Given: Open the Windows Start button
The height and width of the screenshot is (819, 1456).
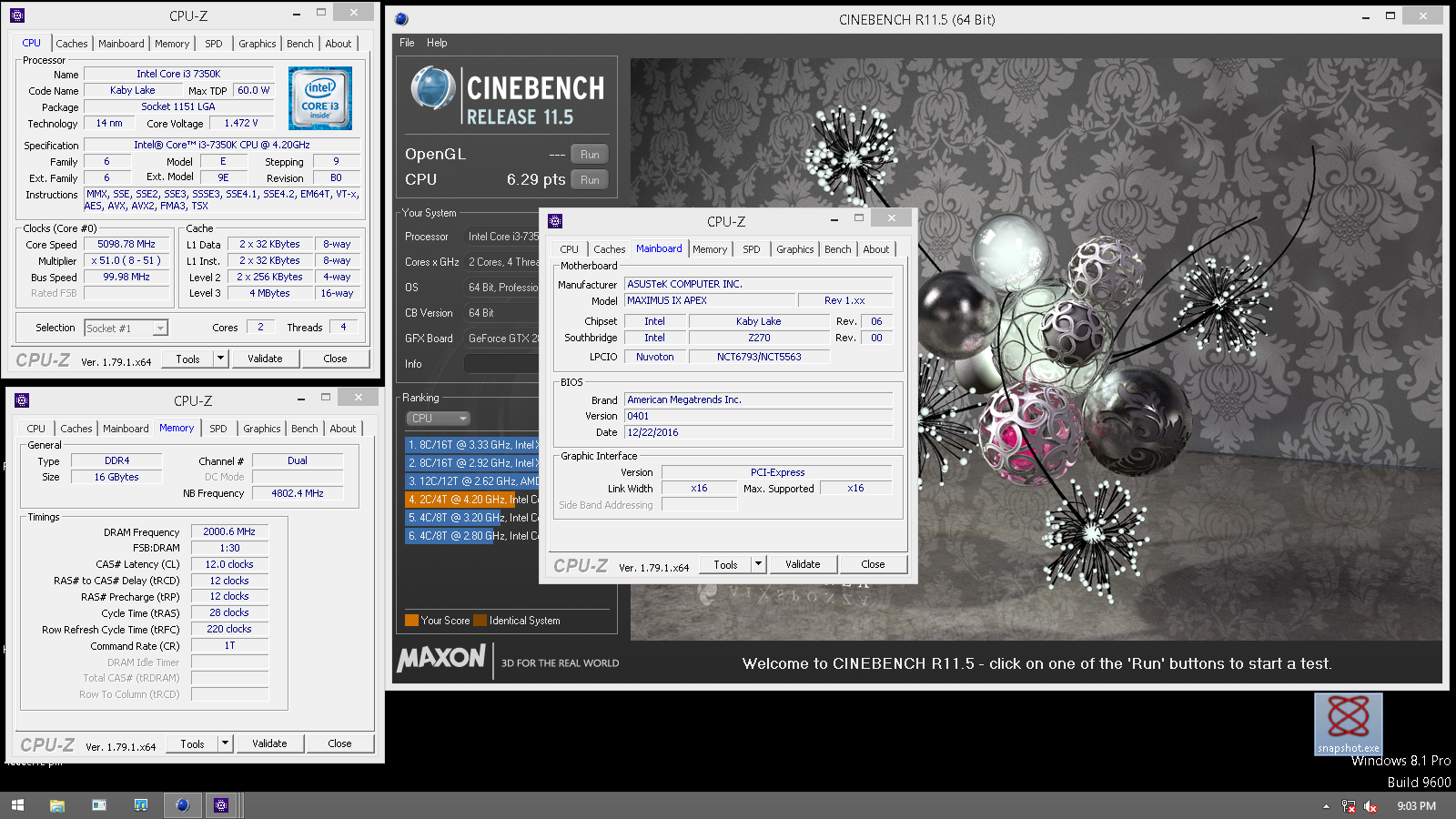Looking at the screenshot, I should pos(17,805).
